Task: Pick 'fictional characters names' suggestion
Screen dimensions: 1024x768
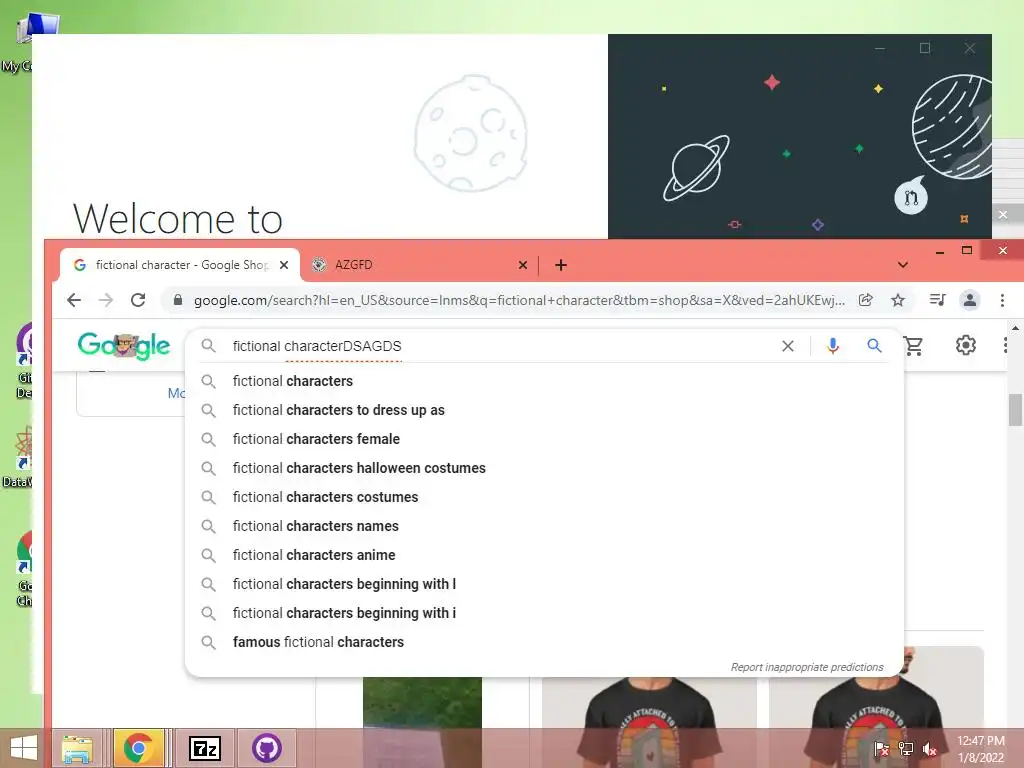Action: (545, 526)
